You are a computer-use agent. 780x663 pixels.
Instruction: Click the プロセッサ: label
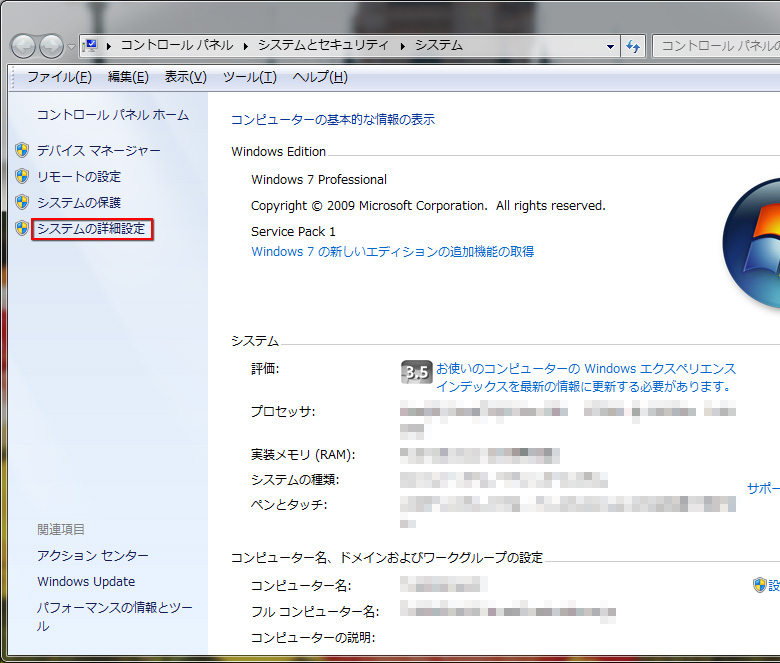[x=283, y=412]
